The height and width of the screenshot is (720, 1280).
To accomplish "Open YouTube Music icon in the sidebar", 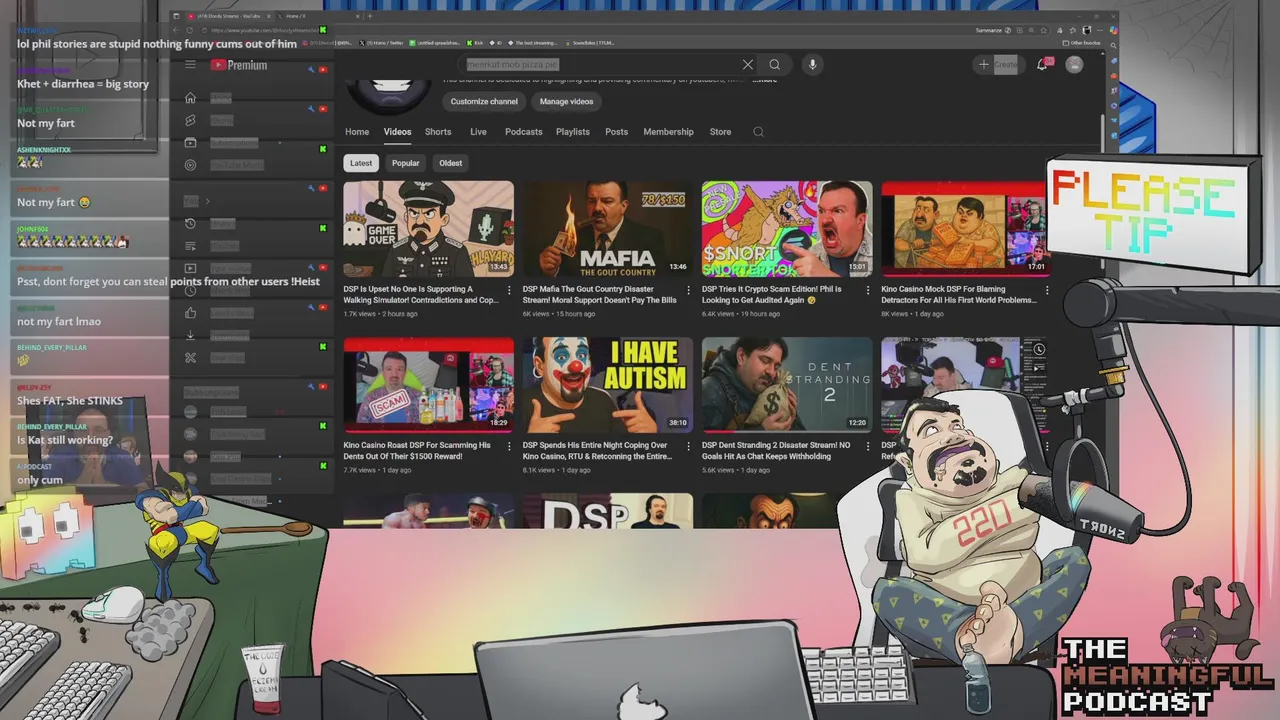I will click(190, 165).
